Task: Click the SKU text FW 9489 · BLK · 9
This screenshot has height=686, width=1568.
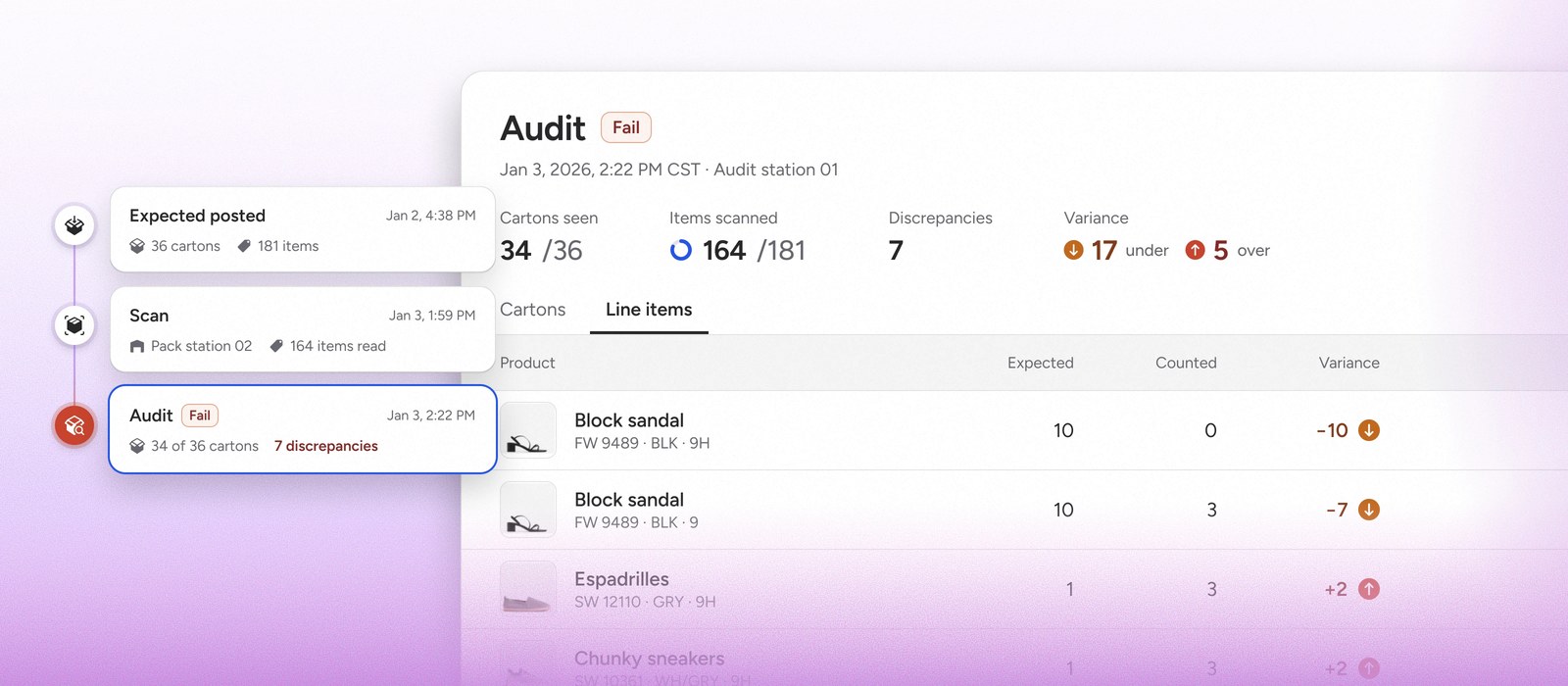Action: [636, 522]
